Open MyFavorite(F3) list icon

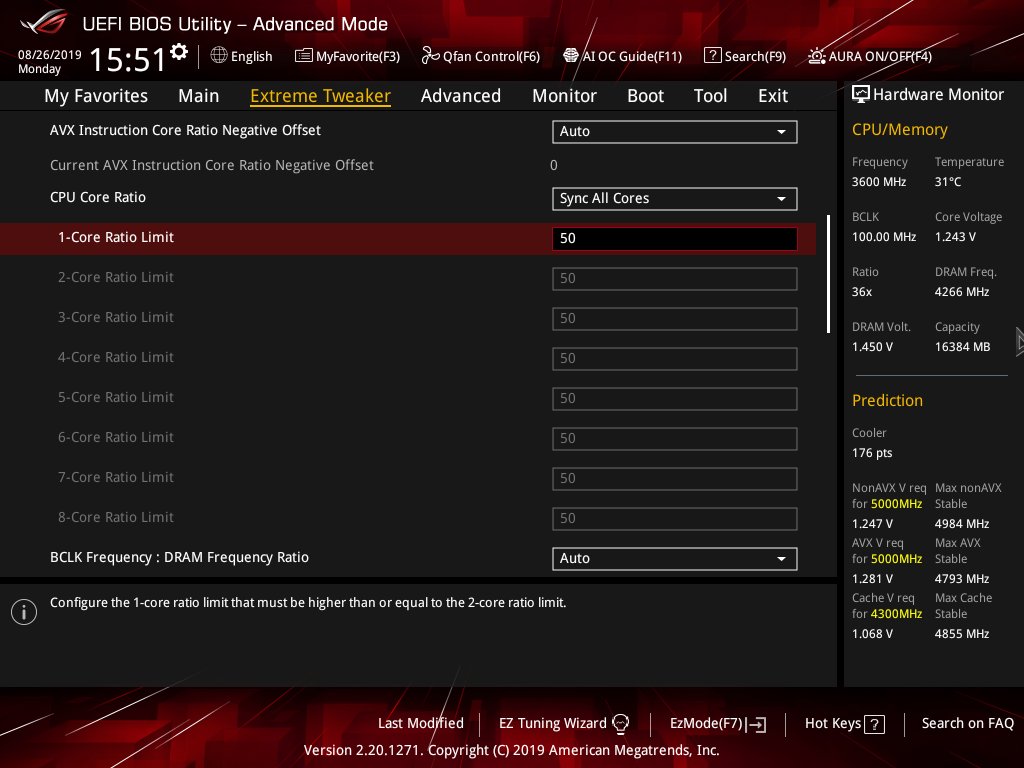tap(303, 56)
